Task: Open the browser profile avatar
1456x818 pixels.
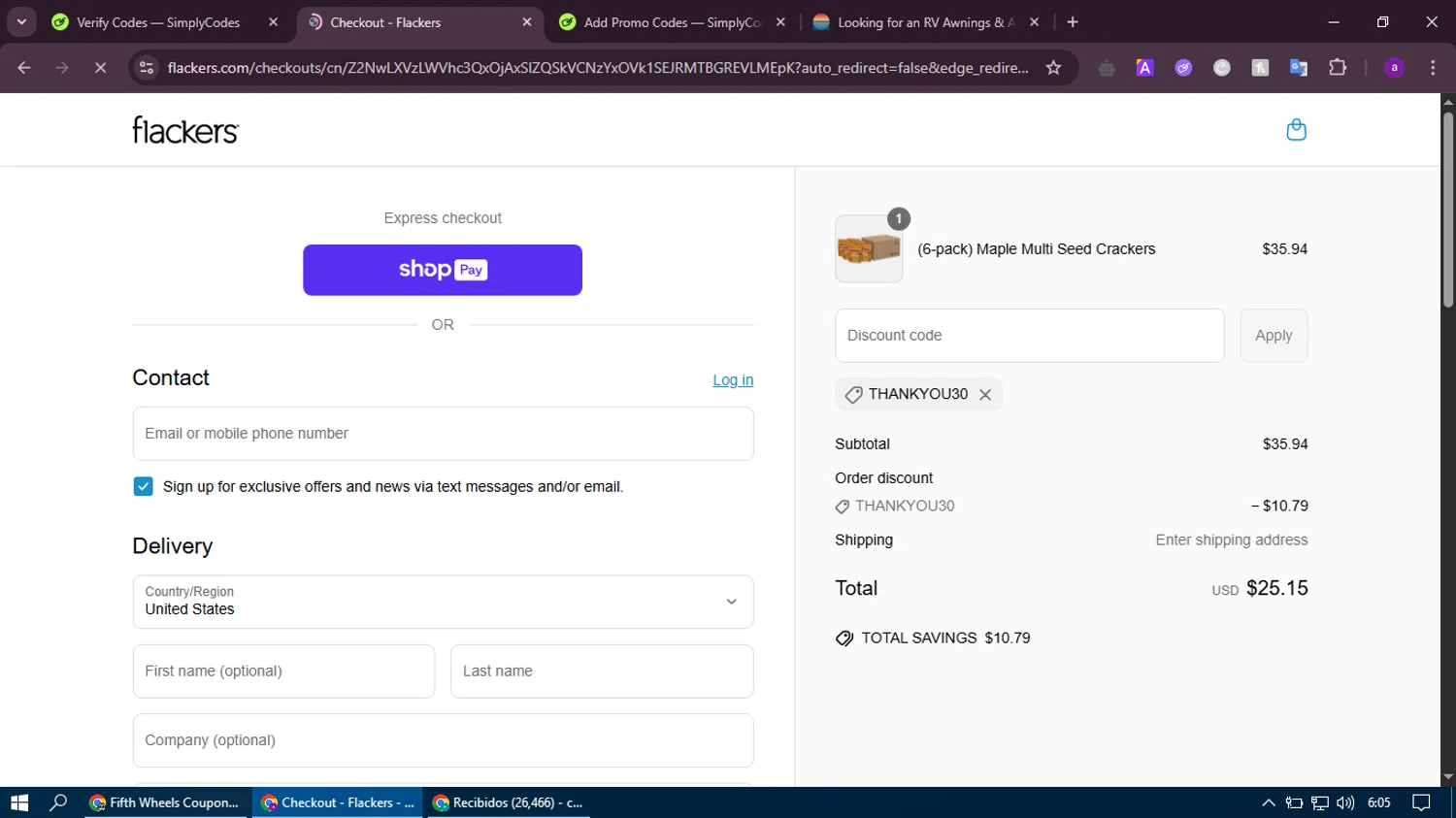Action: 1394,67
